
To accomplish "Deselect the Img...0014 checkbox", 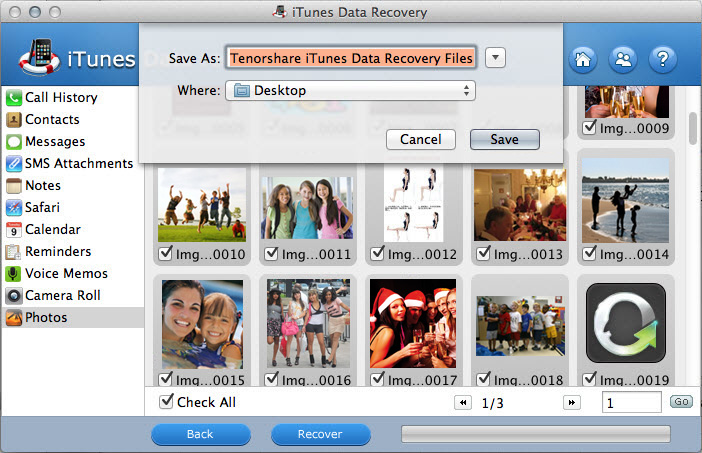I will pyautogui.click(x=590, y=253).
